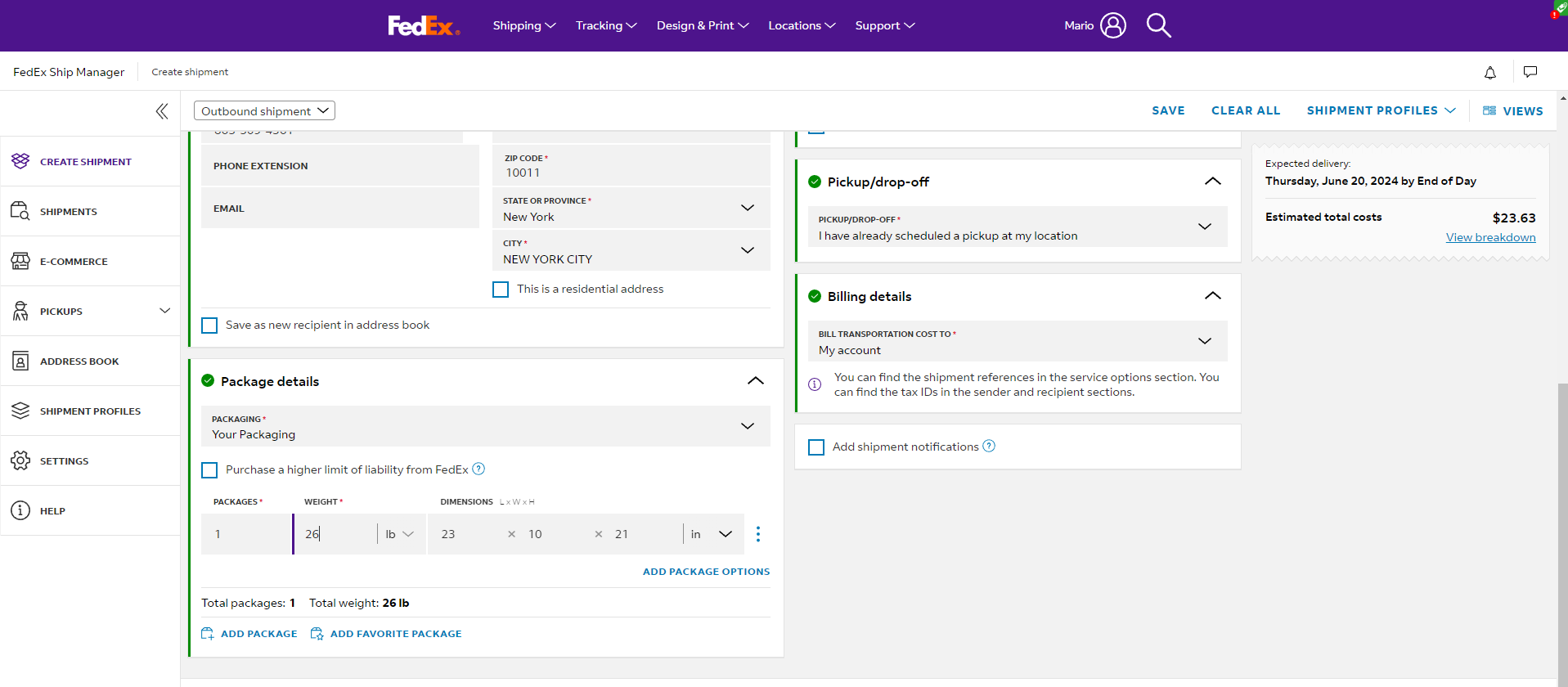Viewport: 1568px width, 687px height.
Task: Click the Shipments sidebar icon
Action: tap(20, 211)
